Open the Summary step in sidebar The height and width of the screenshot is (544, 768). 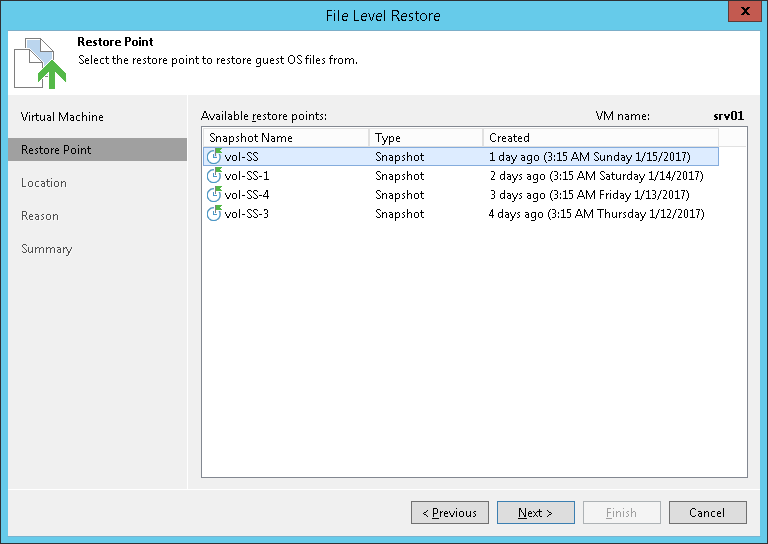coord(47,249)
